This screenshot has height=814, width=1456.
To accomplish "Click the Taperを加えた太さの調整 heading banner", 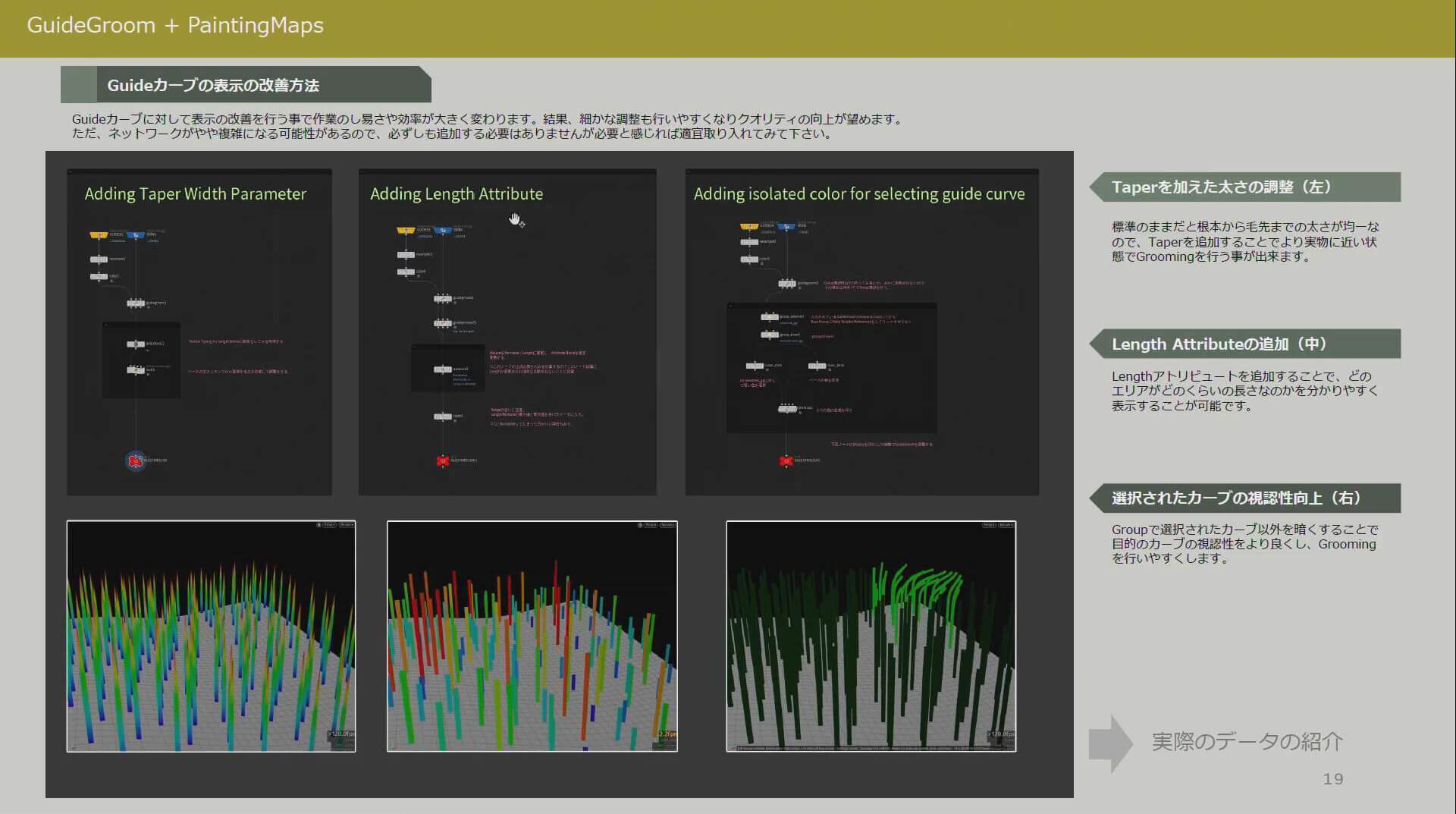I will [x=1244, y=187].
